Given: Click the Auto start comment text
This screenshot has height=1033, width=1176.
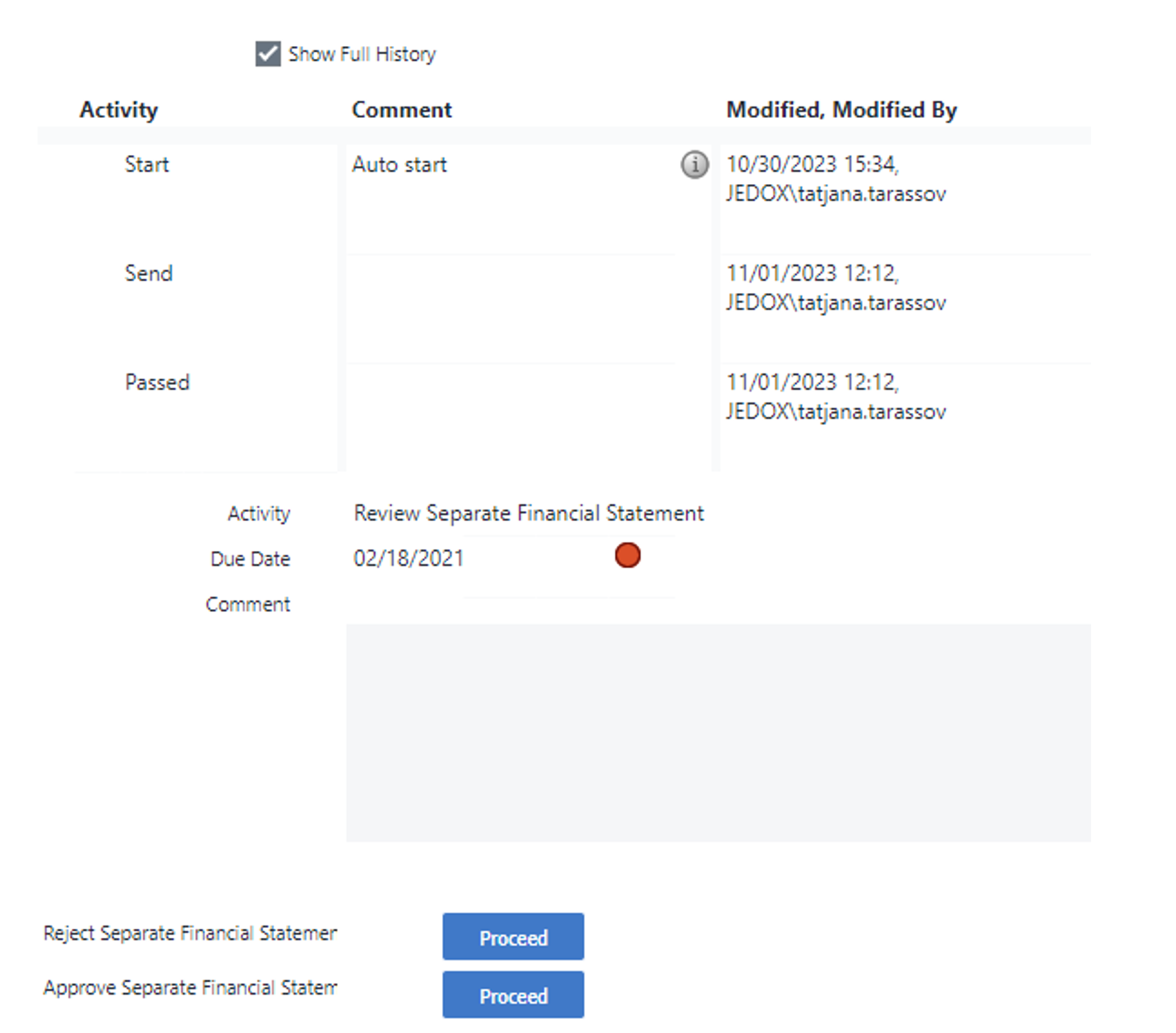Looking at the screenshot, I should tap(399, 165).
